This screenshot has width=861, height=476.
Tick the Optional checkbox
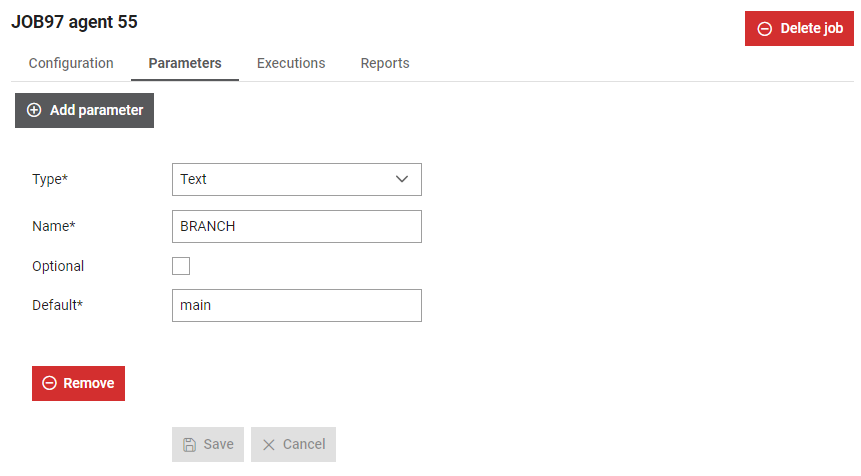[181, 266]
